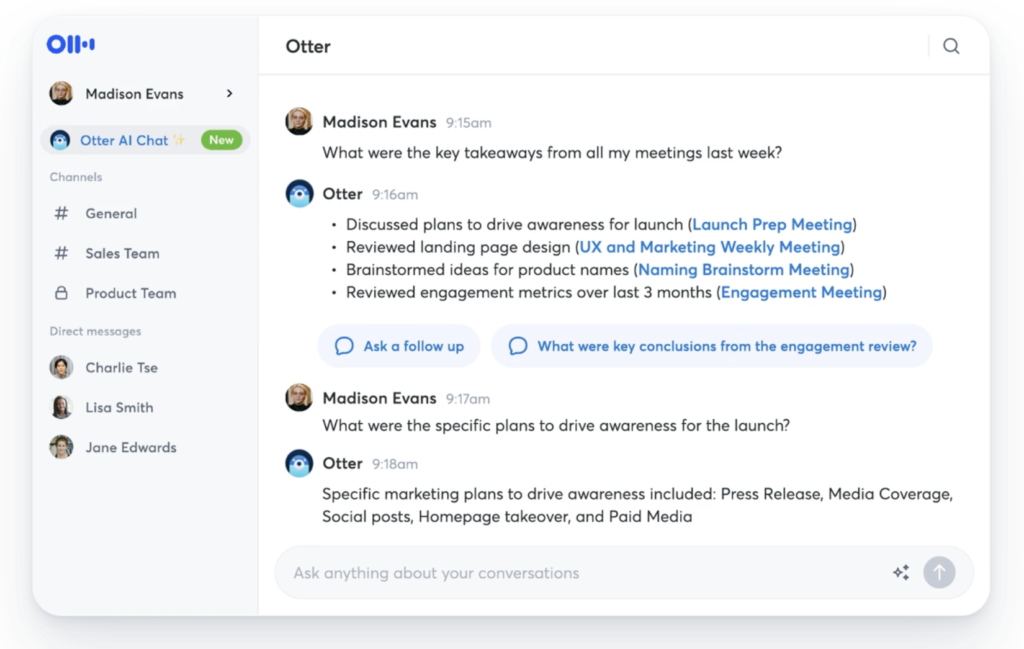The width and height of the screenshot is (1024, 649).
Task: Click the 9:17am timestamp
Action: coord(468,399)
